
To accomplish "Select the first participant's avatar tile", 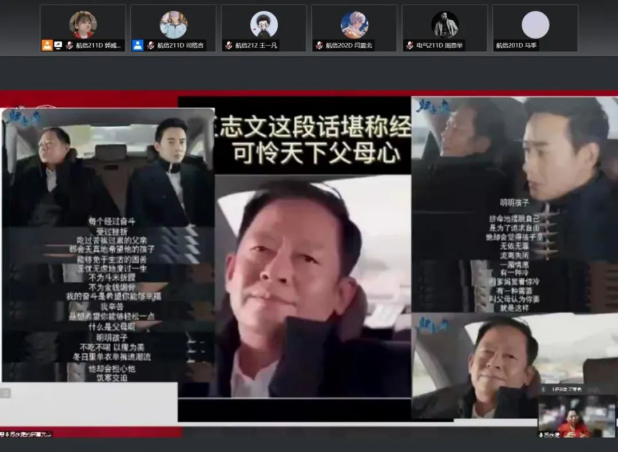I will pyautogui.click(x=82, y=24).
